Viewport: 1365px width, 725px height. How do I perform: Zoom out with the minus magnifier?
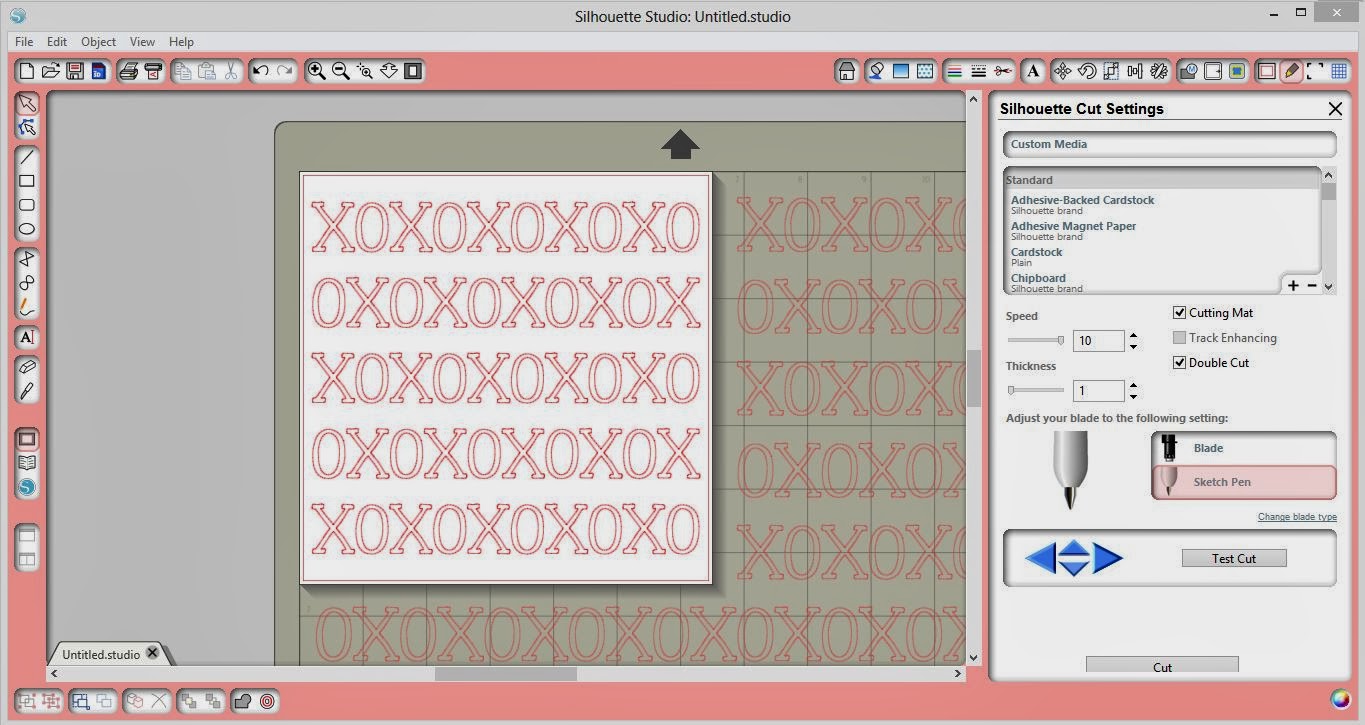click(340, 71)
